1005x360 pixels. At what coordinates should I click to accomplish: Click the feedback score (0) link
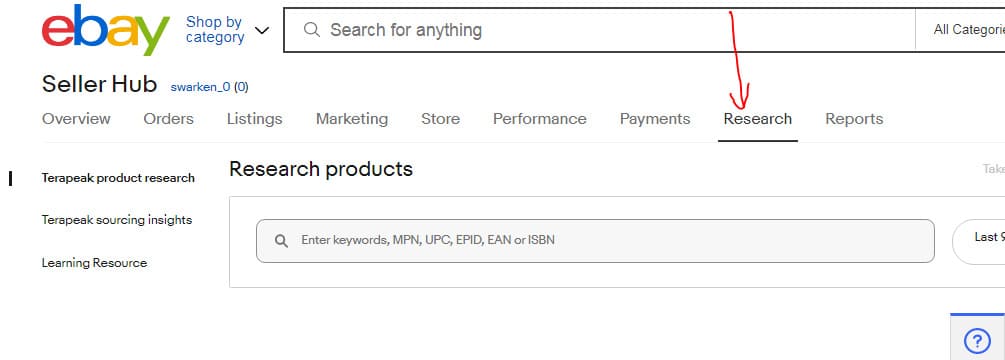(x=241, y=86)
